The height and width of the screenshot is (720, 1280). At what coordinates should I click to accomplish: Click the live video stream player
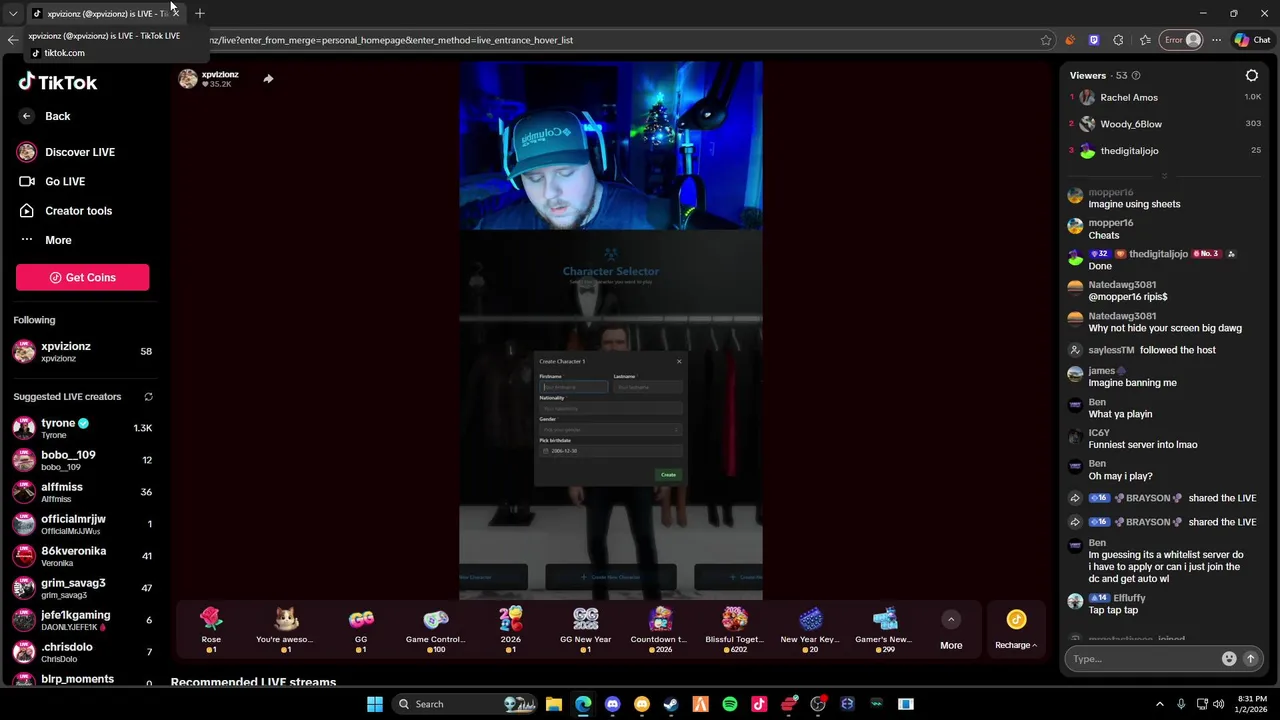coord(611,331)
